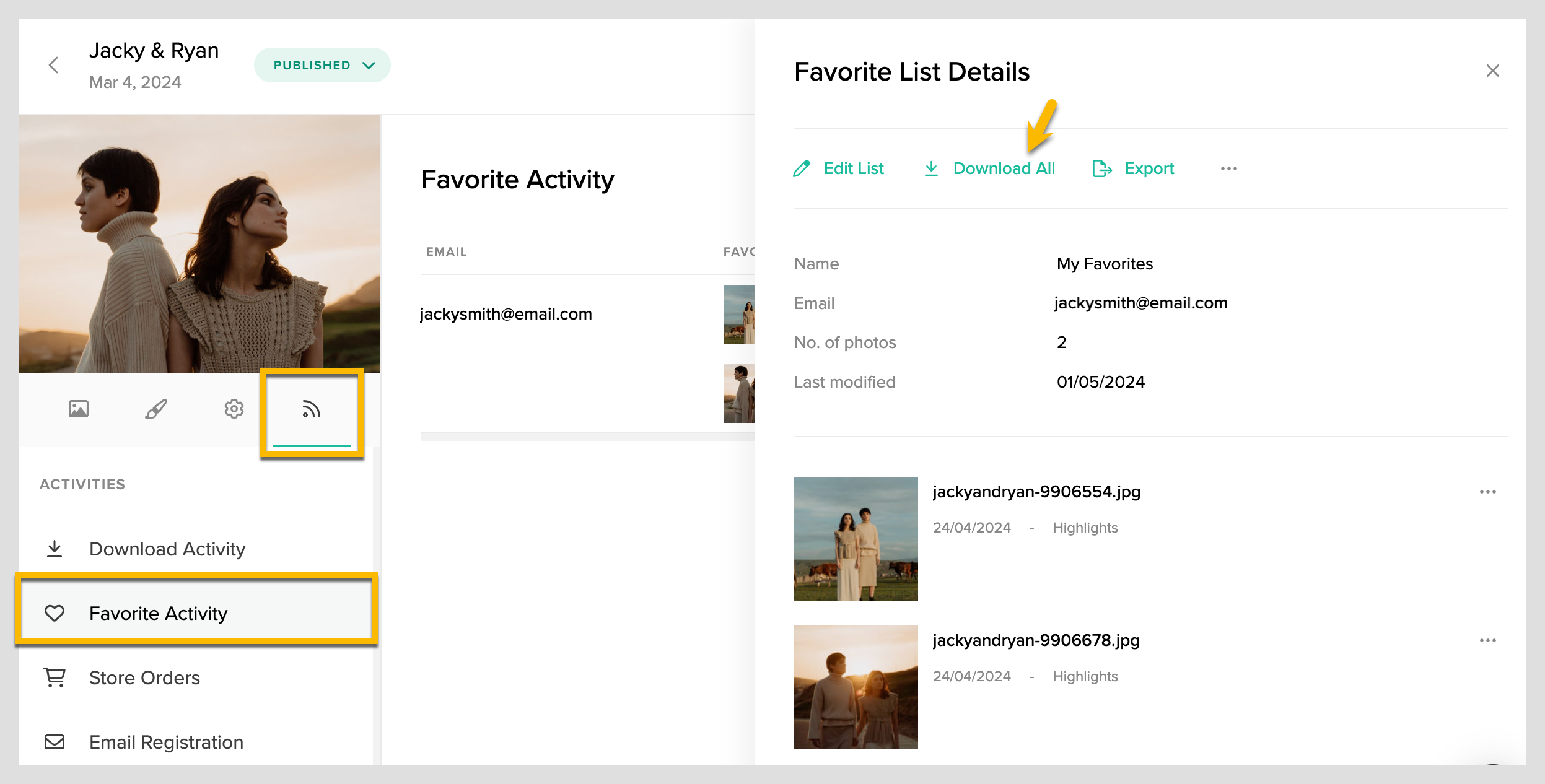Select Favorite Activity menu item
This screenshot has width=1545, height=784.
[158, 613]
